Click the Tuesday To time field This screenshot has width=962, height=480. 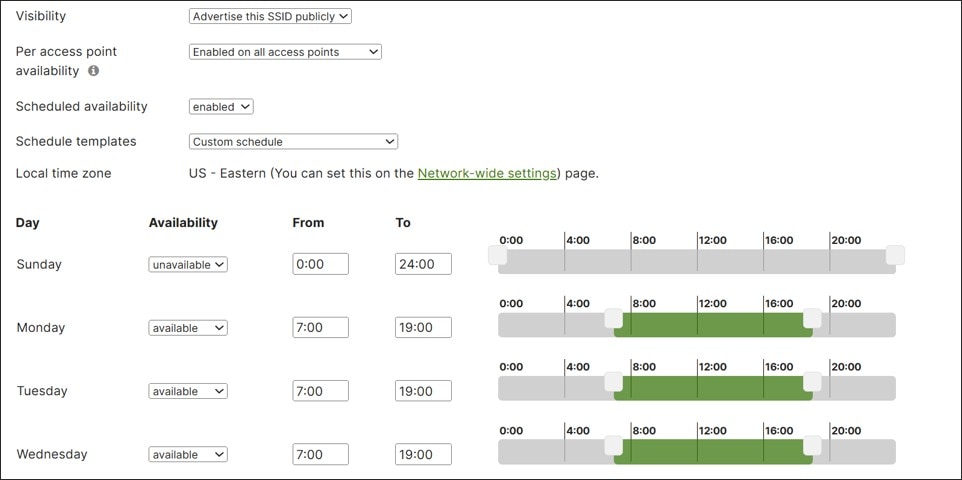[423, 391]
